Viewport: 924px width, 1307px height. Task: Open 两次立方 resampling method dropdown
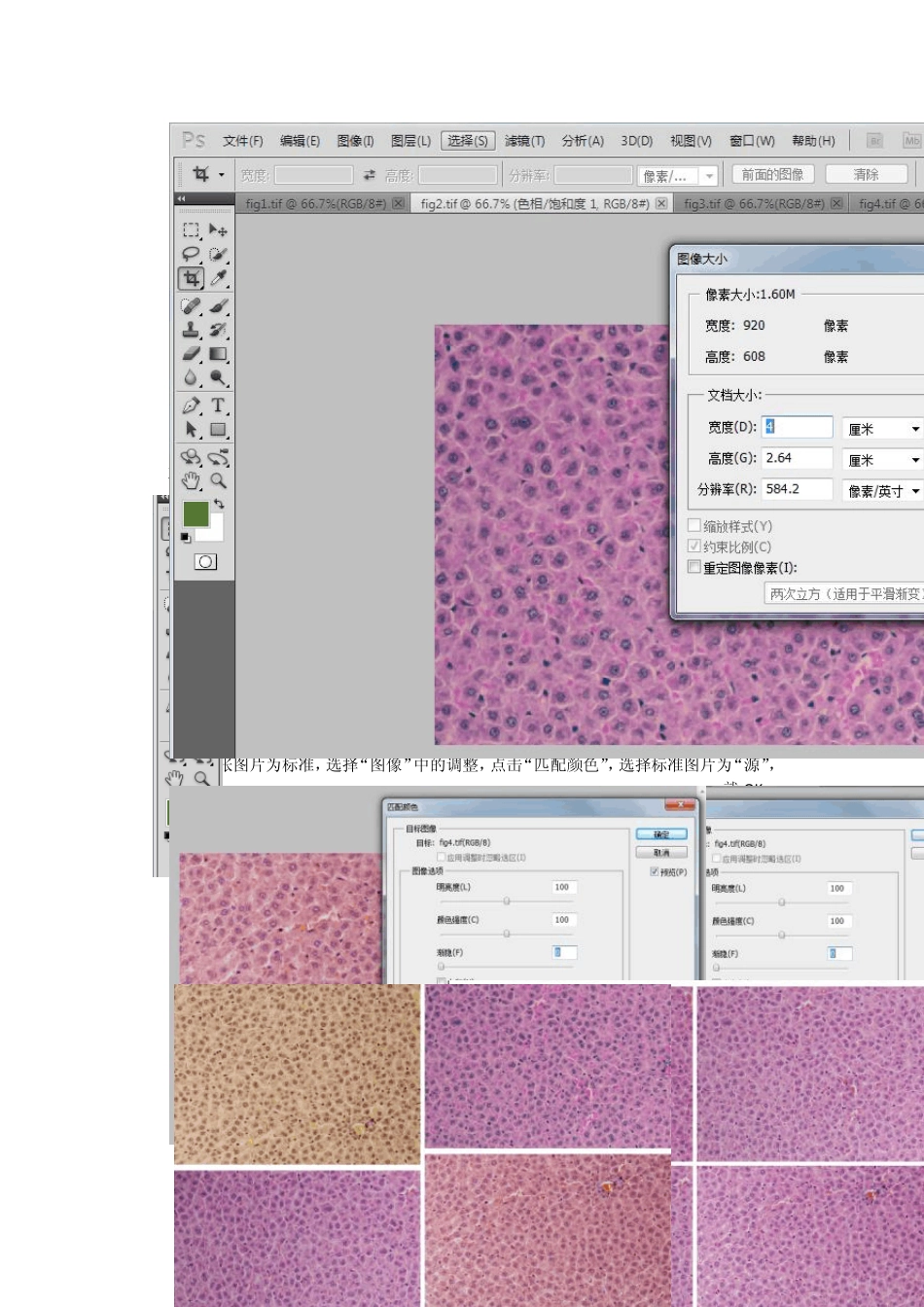pos(843,593)
